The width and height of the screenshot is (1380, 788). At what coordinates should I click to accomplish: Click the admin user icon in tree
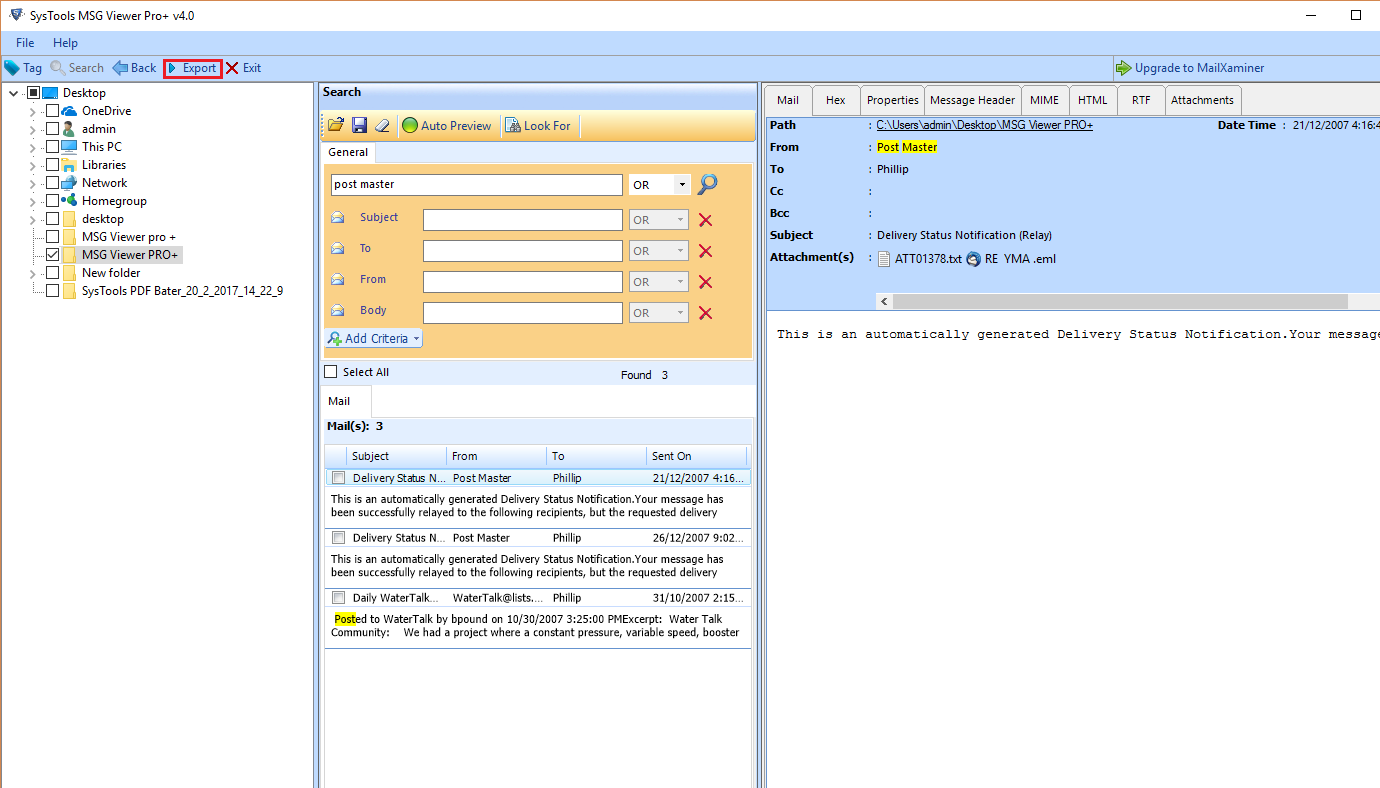pos(69,129)
